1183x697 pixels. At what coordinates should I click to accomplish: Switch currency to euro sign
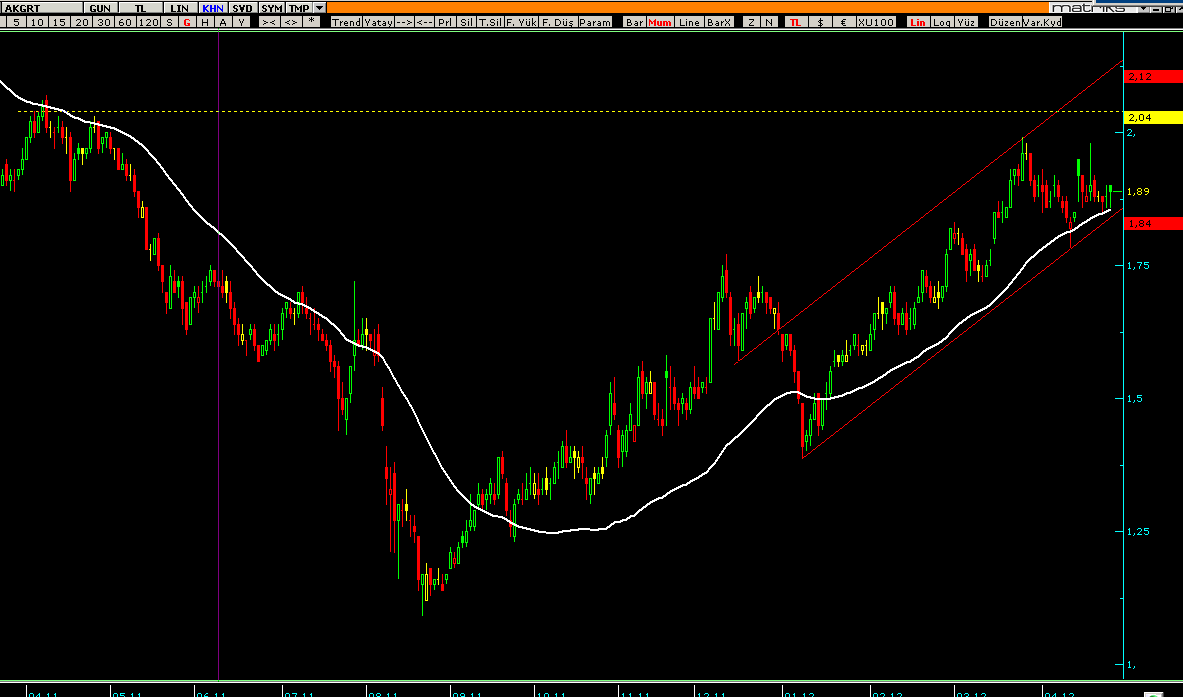click(843, 22)
